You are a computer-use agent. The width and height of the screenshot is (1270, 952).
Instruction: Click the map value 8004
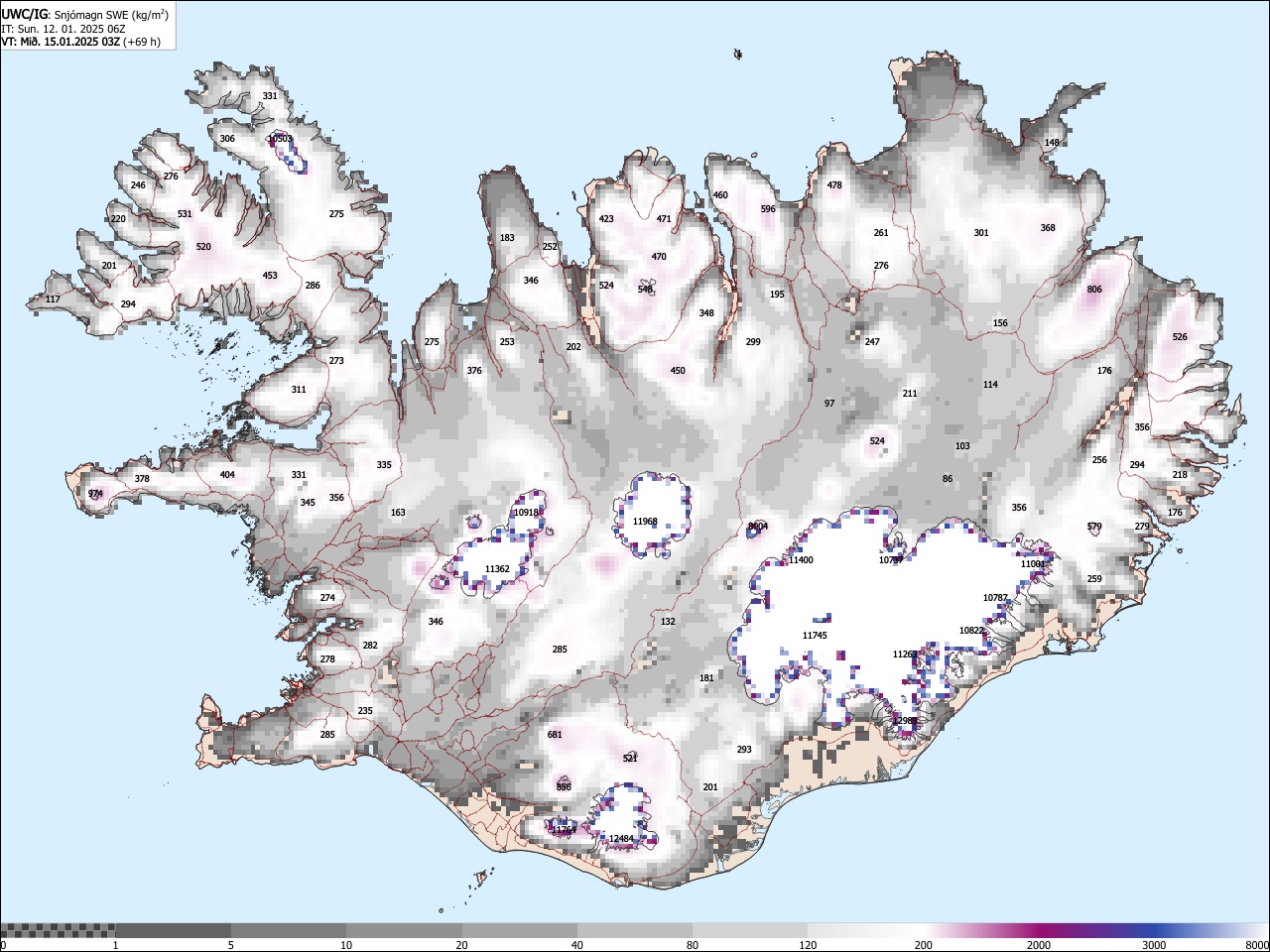(x=758, y=527)
